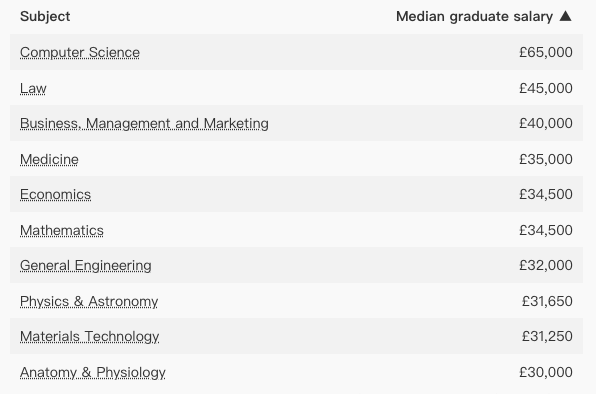The height and width of the screenshot is (394, 596).
Task: Follow the Medicine subject link
Action: 49,159
